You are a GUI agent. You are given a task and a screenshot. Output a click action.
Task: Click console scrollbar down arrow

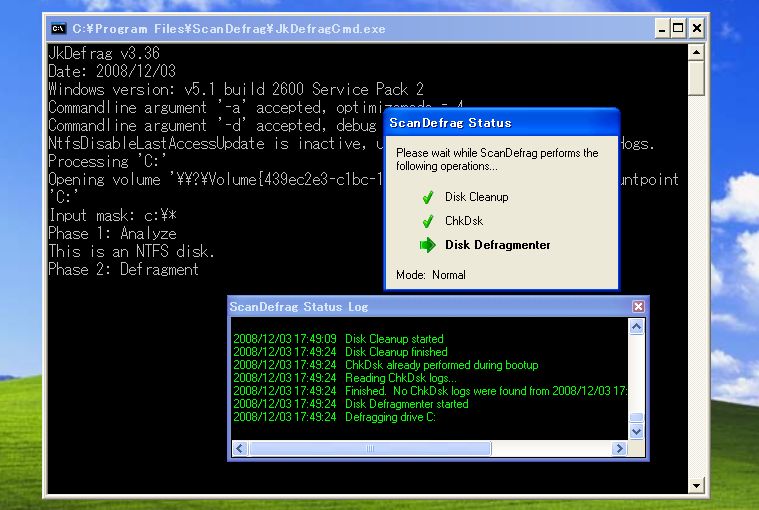pyautogui.click(x=696, y=485)
